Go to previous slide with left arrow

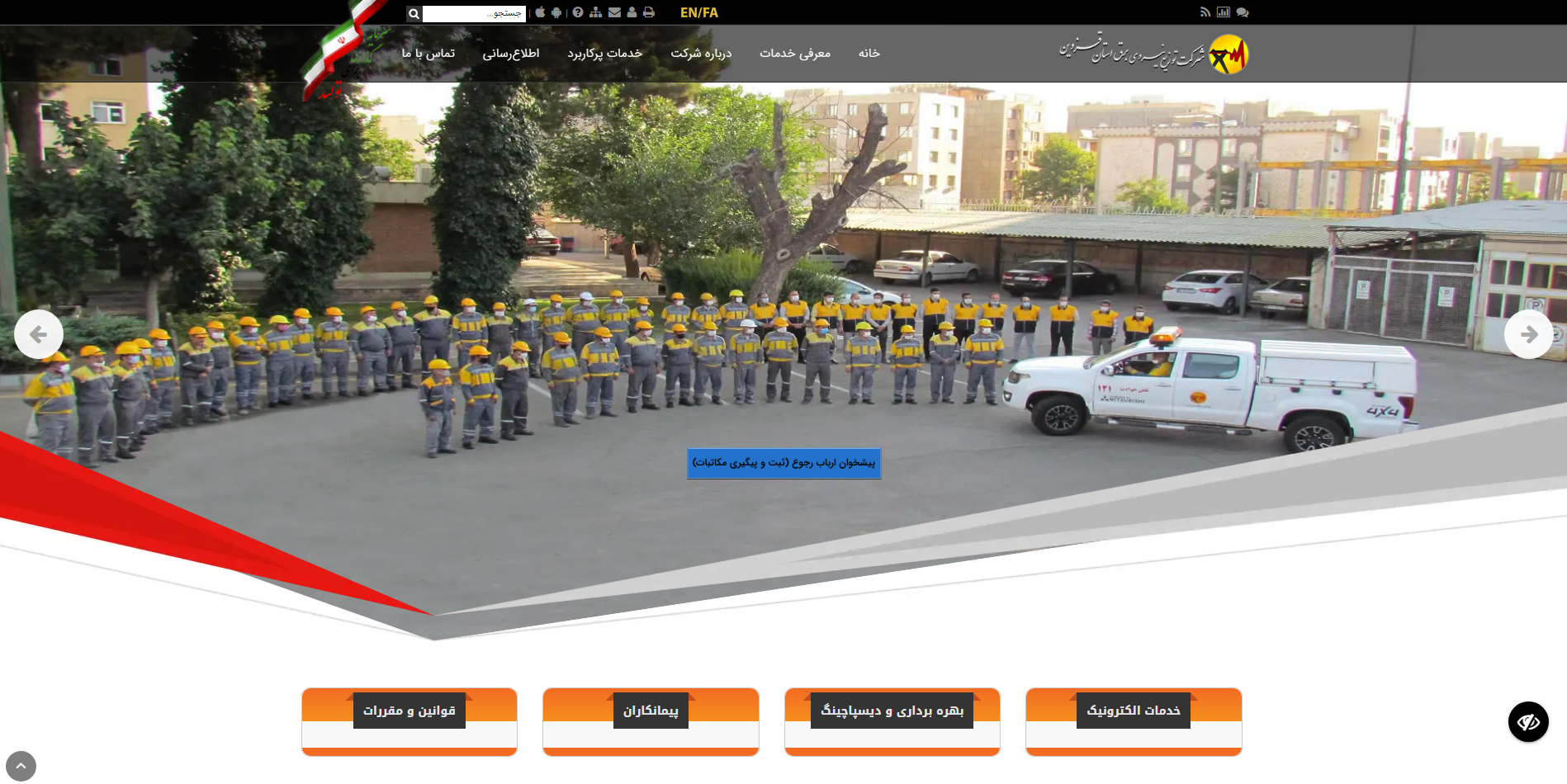pos(38,334)
